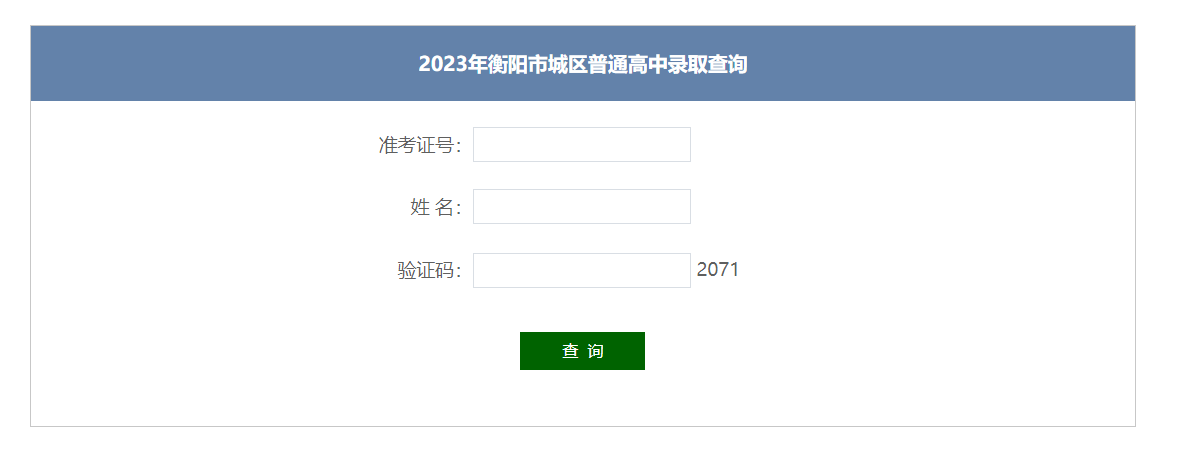The height and width of the screenshot is (449, 1200).
Task: Select the admission ticket number field
Action: [x=581, y=144]
